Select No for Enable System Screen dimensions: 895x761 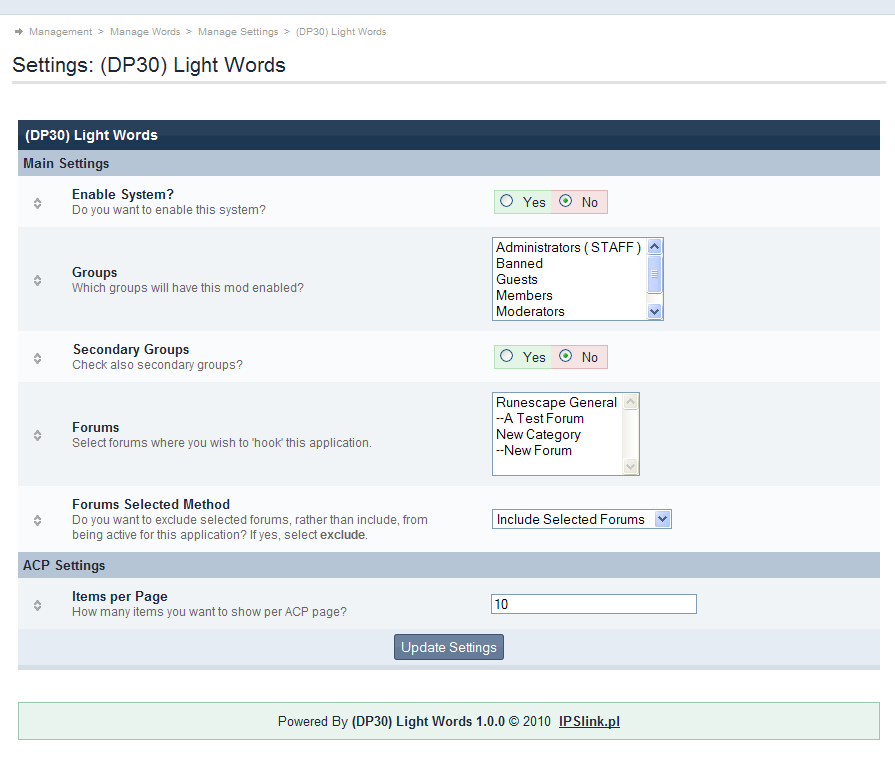566,201
